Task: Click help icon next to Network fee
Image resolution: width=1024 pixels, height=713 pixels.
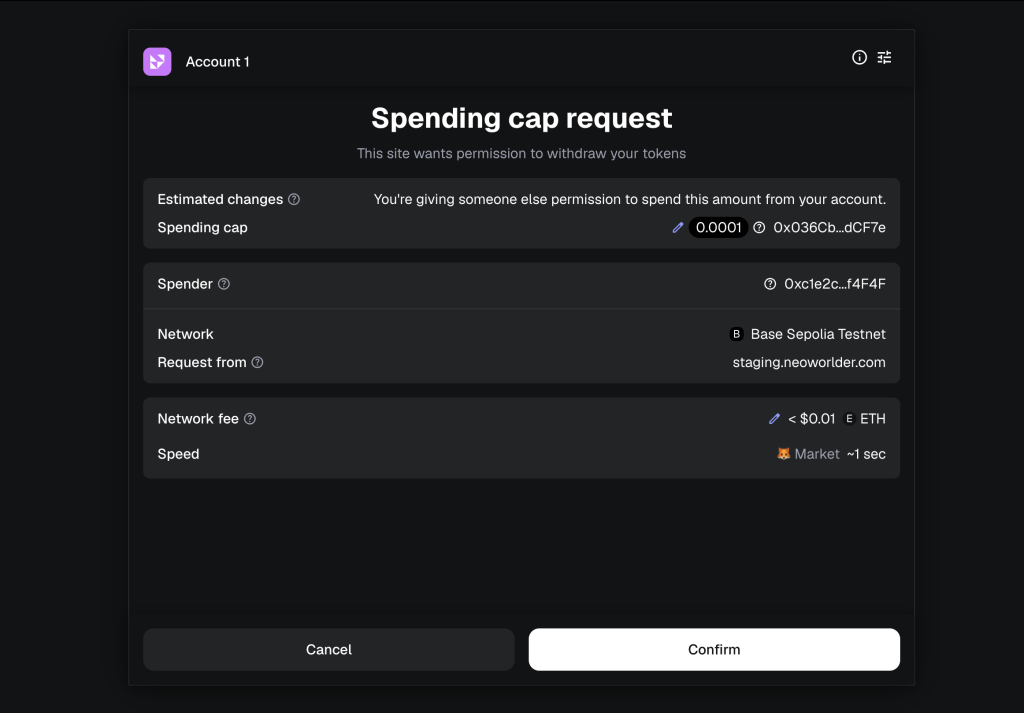Action: (x=250, y=419)
